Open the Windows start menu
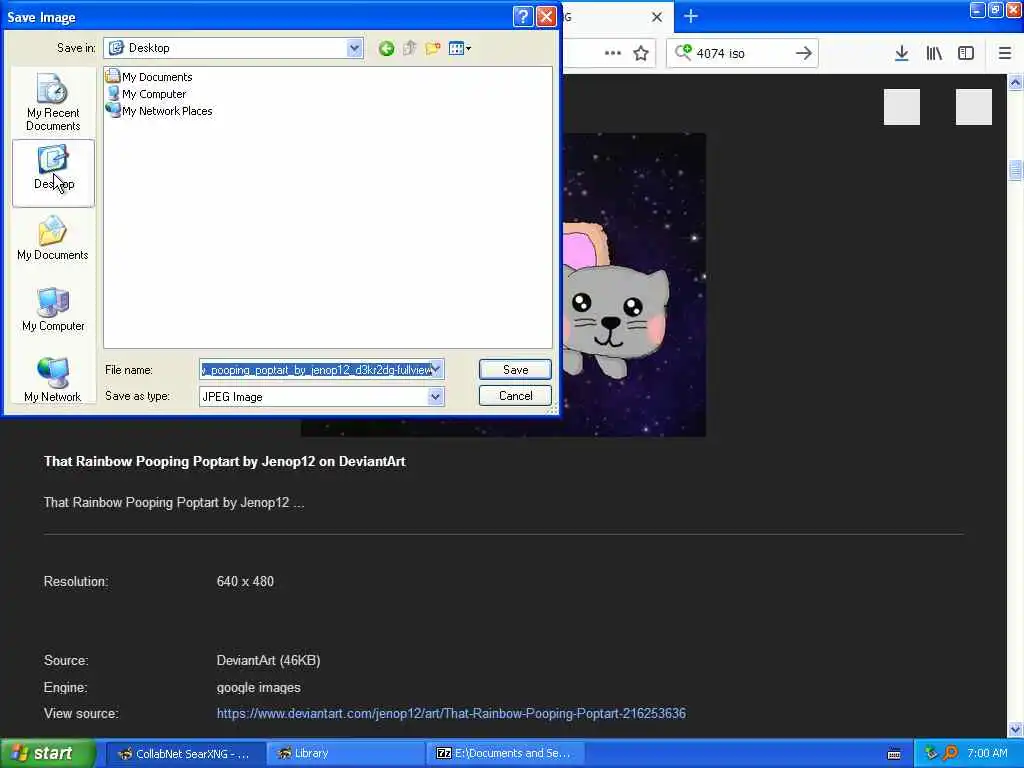The height and width of the screenshot is (768, 1024). (47, 753)
